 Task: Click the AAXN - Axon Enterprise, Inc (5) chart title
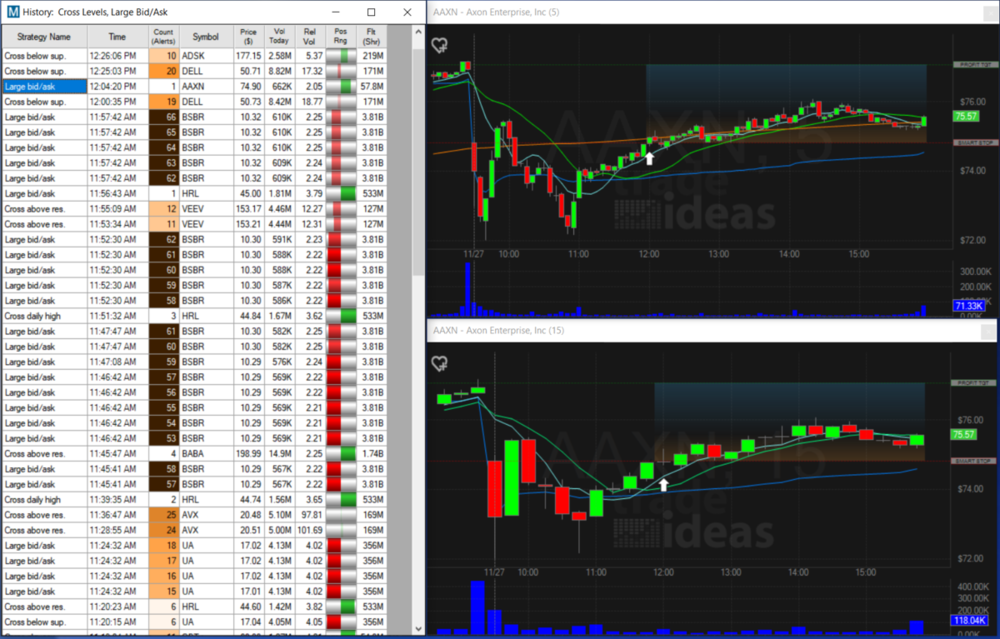click(x=496, y=12)
